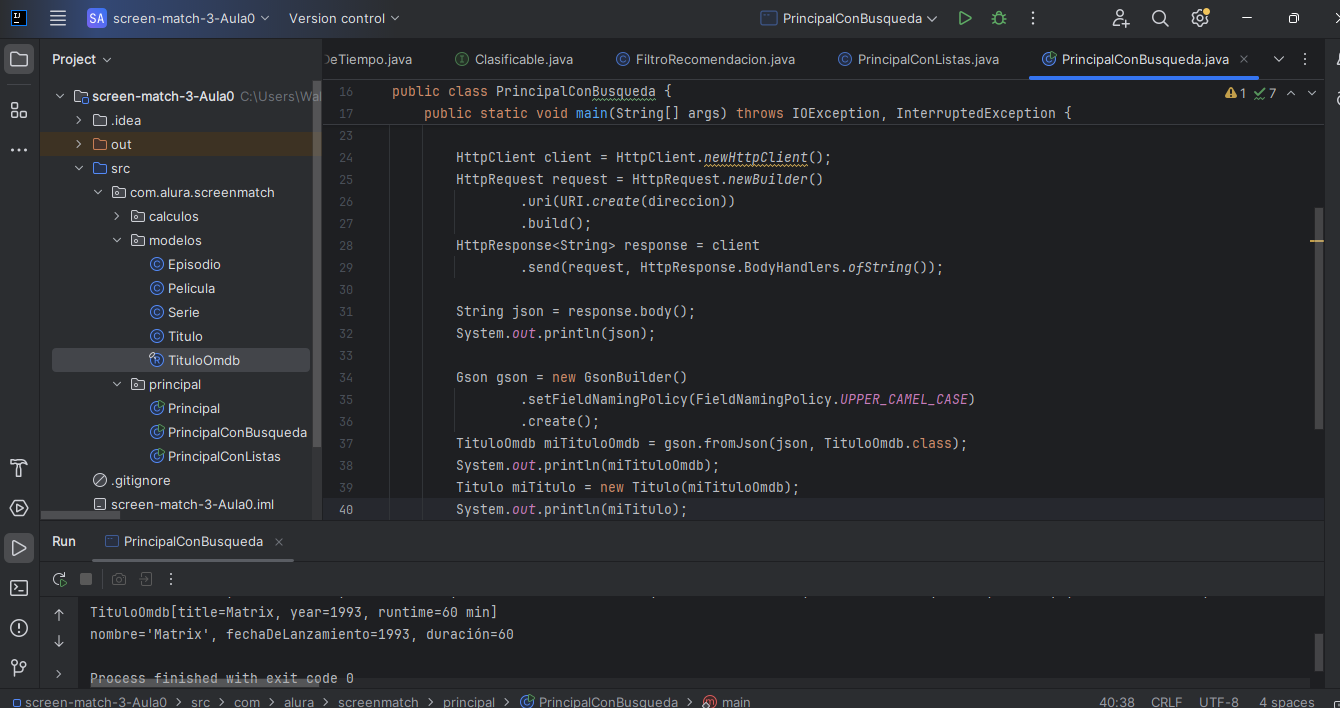Open Git version control tool window icon
This screenshot has height=708, width=1340.
tap(18, 667)
